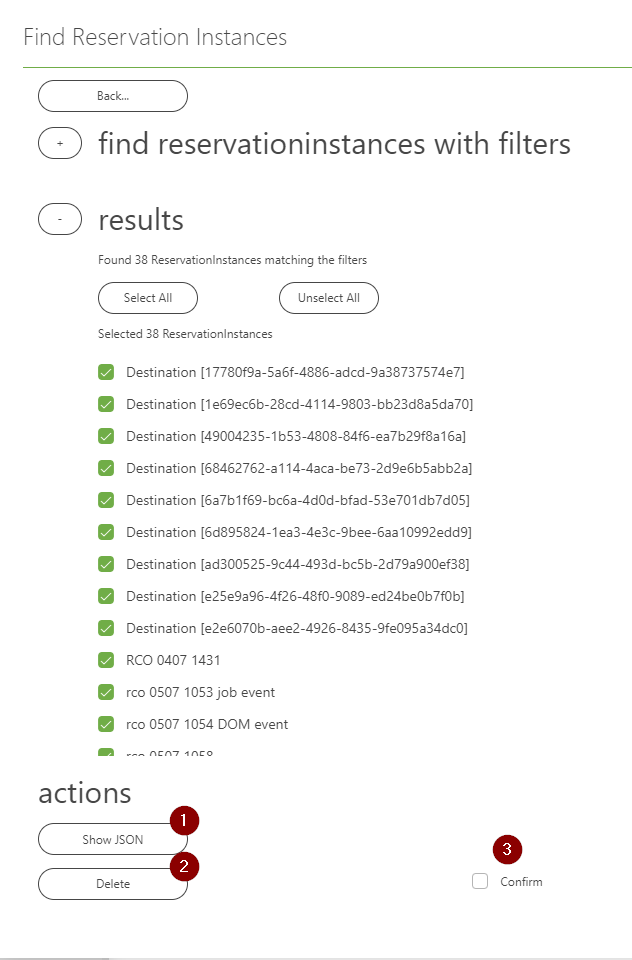Uncheck Destination 6d895824-1ea3-4e3c checkbox

[106, 532]
